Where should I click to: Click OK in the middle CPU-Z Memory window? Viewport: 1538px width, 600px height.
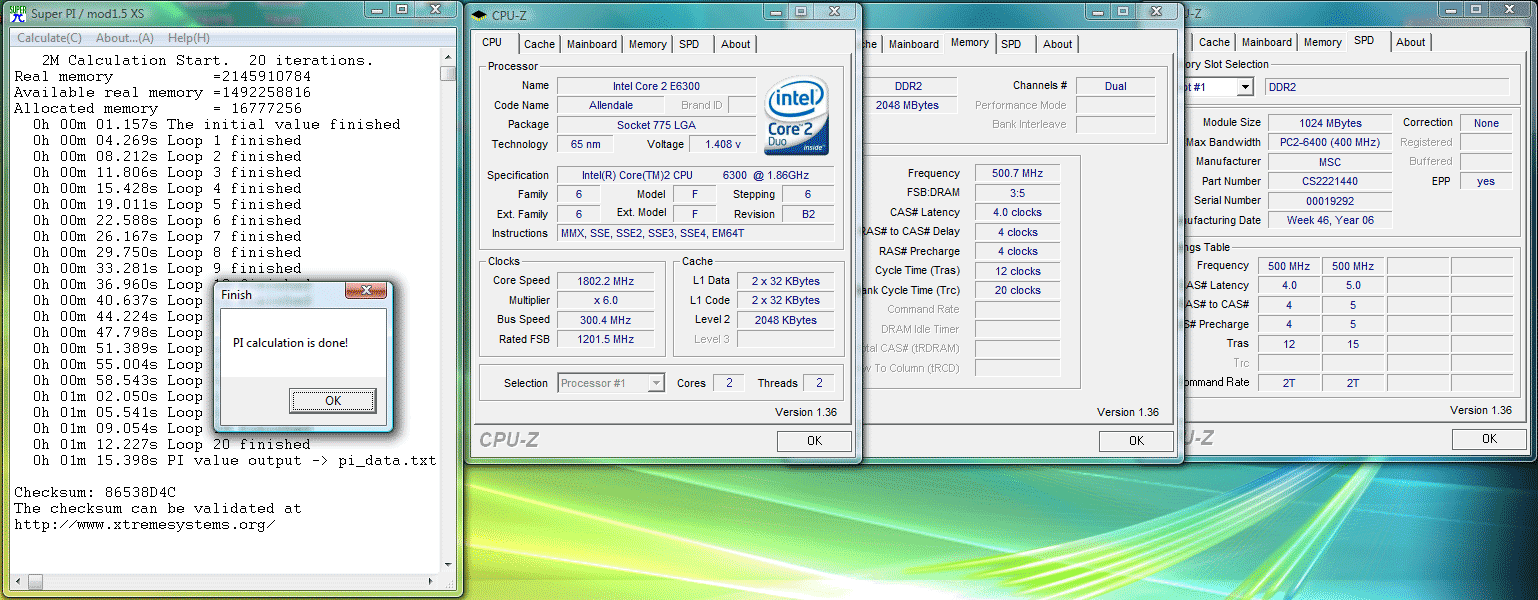click(x=1136, y=441)
